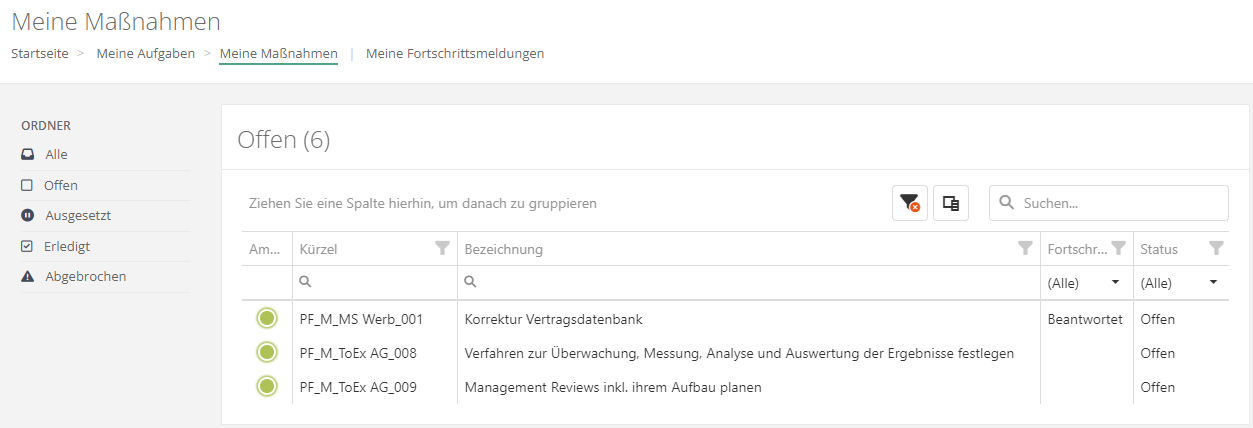Open the Status (Alle) filter dropdown

1180,283
